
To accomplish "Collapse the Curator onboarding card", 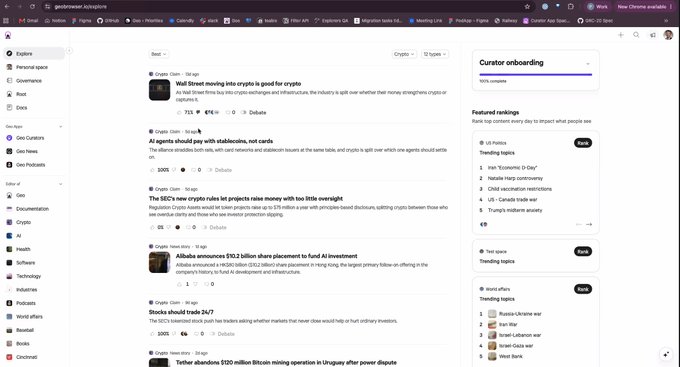I will [588, 64].
